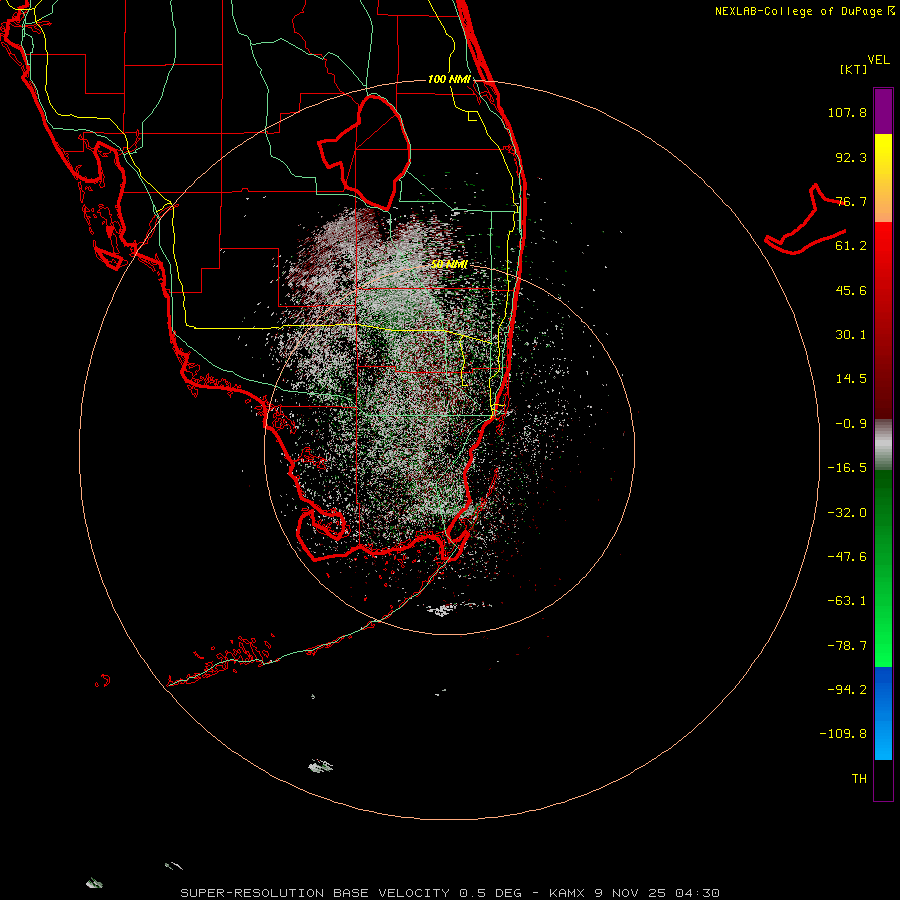Click the yellow segment of the velocity color bar
The width and height of the screenshot is (900, 900).
(883, 178)
